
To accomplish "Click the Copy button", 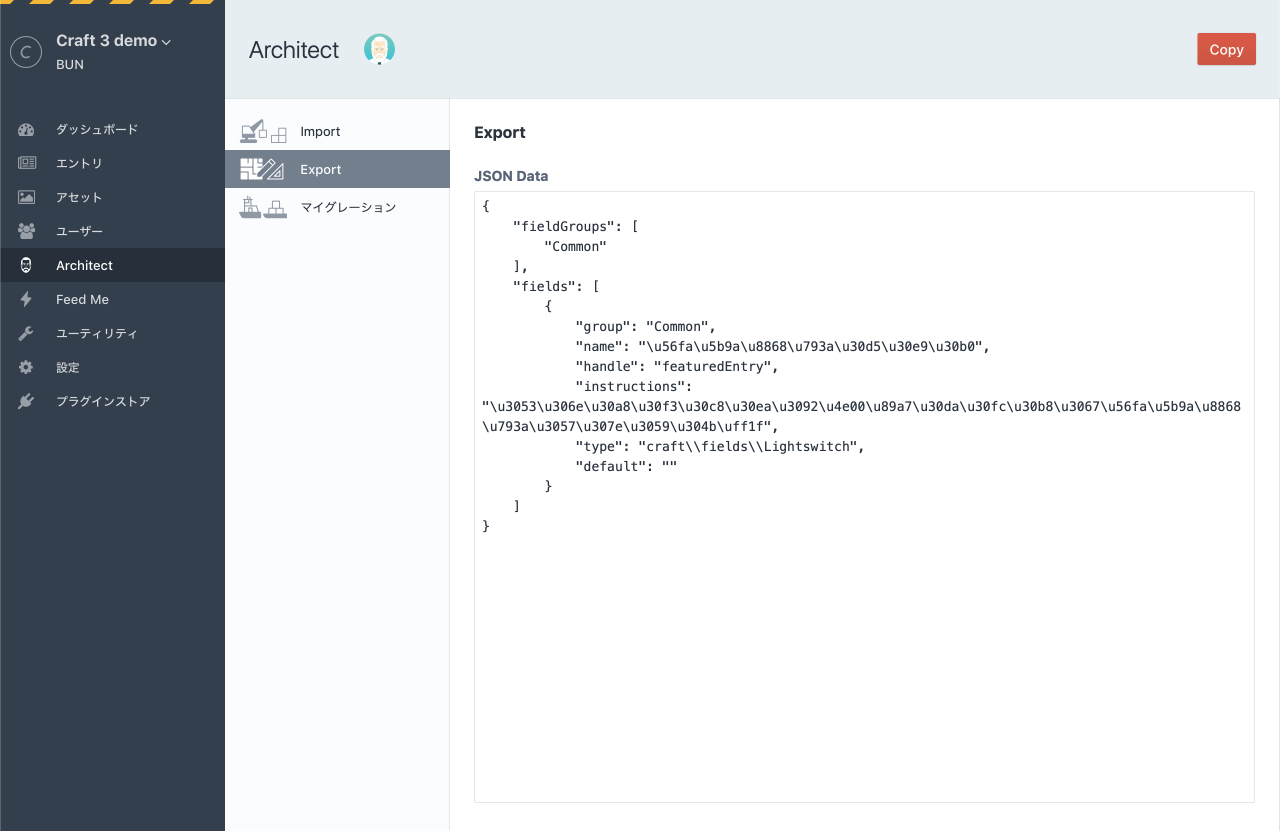I will [x=1226, y=48].
